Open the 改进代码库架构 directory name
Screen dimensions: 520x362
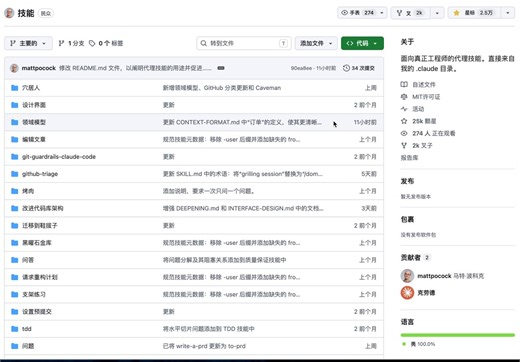click(43, 208)
